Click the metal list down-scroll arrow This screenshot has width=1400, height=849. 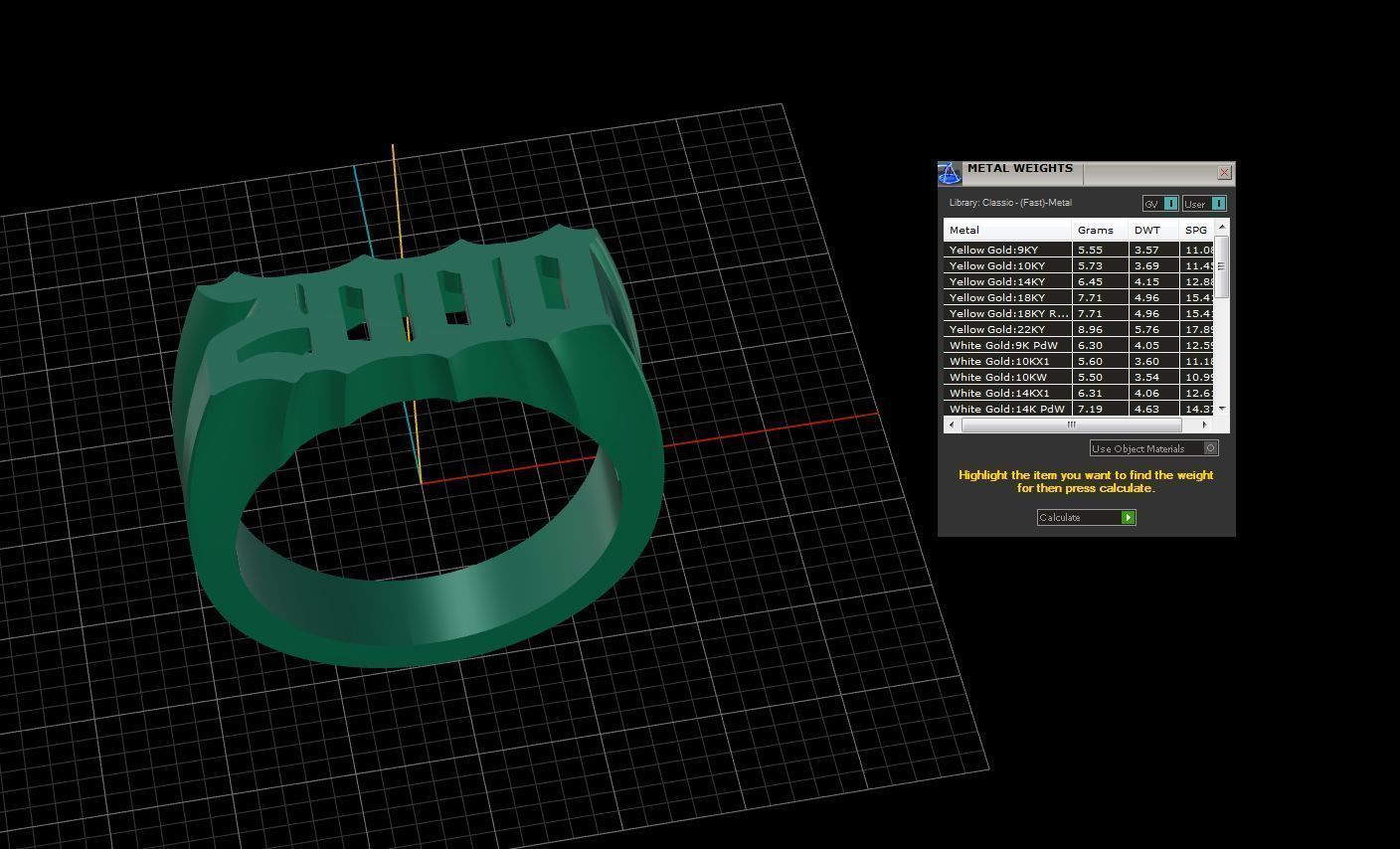point(1222,409)
